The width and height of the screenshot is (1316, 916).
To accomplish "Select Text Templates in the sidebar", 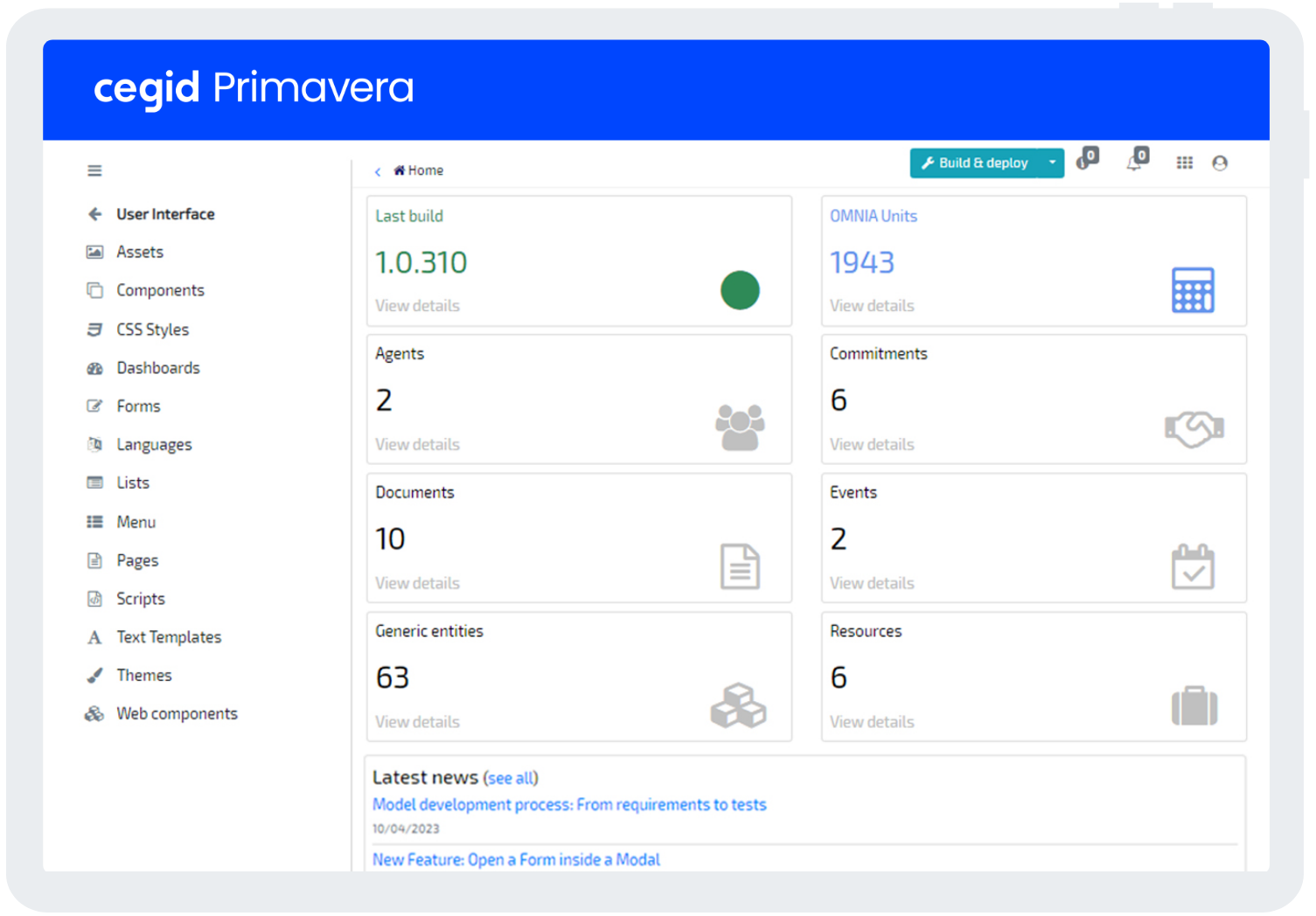I will tap(169, 637).
